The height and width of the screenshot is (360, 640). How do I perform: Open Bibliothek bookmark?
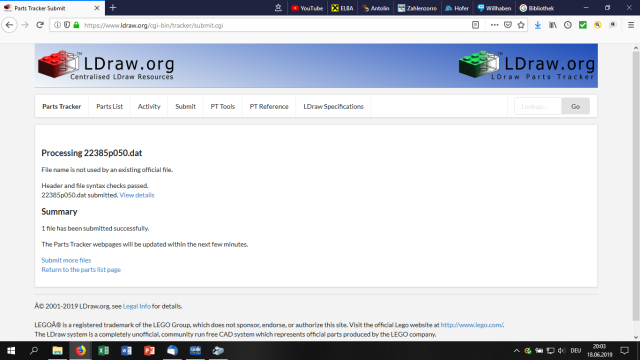pyautogui.click(x=537, y=8)
